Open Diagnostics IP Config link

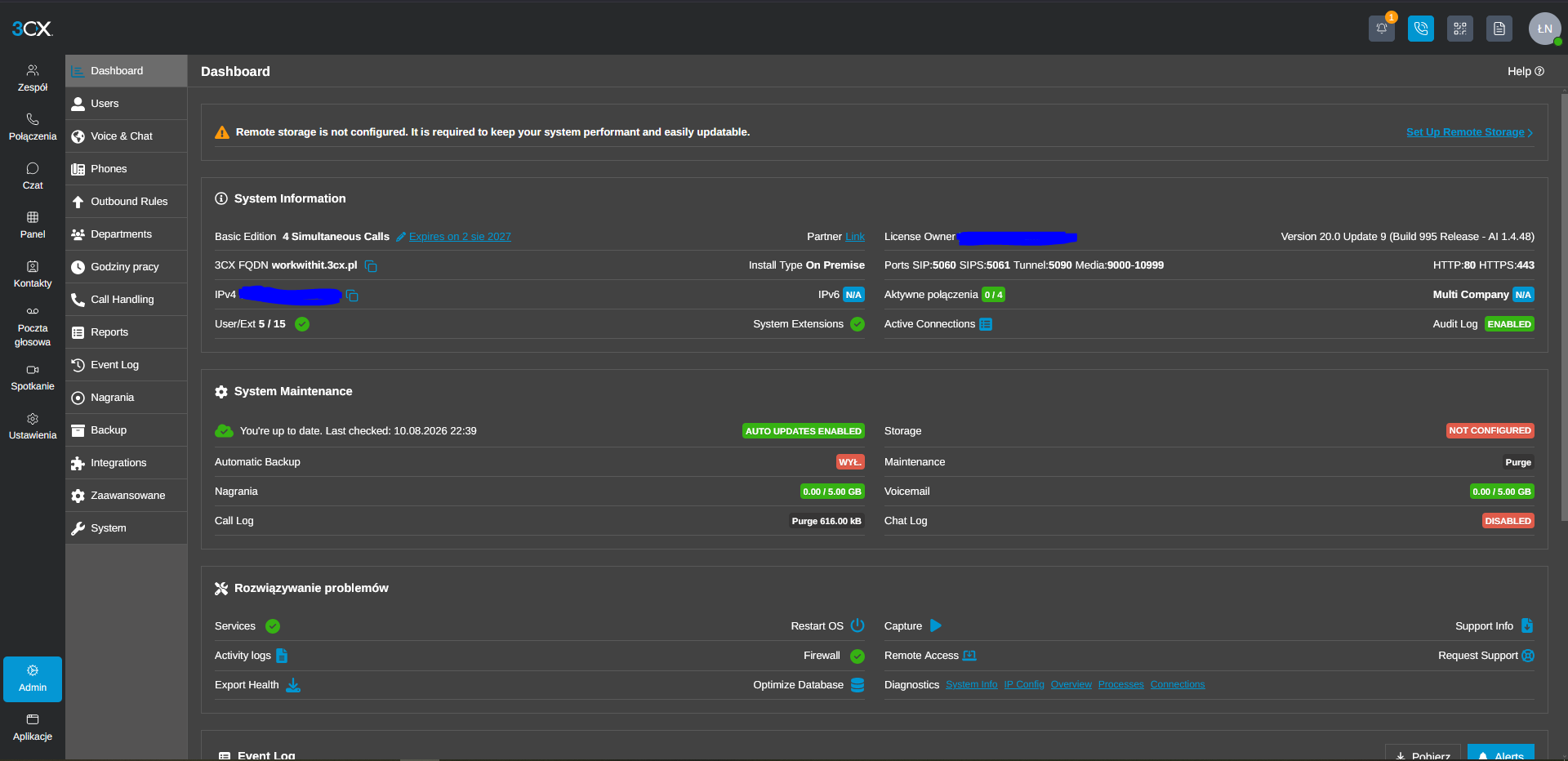(x=1024, y=685)
